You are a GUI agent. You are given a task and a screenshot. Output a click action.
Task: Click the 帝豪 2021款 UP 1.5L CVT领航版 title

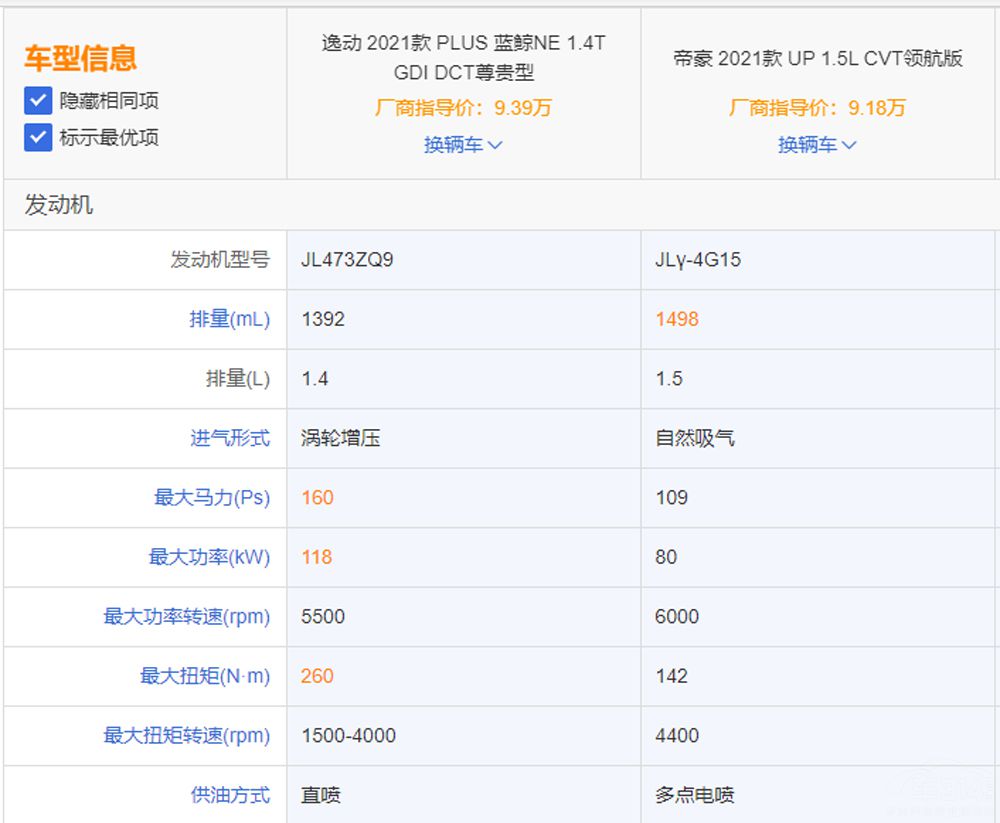pyautogui.click(x=818, y=58)
